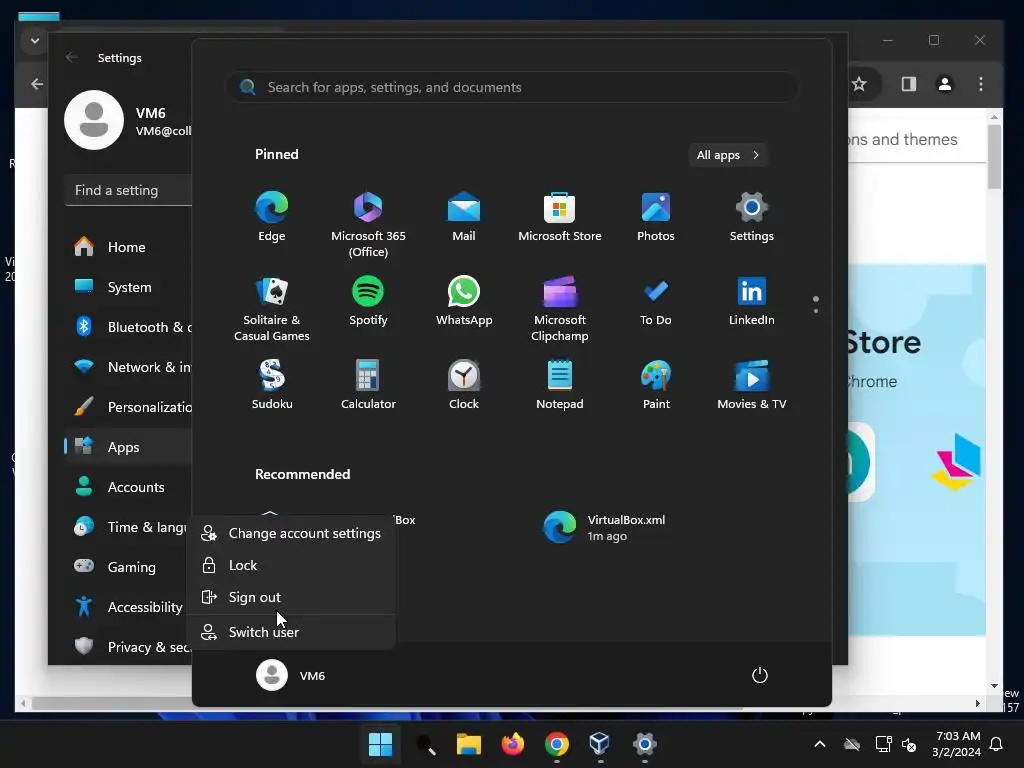Open File Explorer from the taskbar
This screenshot has height=768, width=1024.
[x=468, y=744]
